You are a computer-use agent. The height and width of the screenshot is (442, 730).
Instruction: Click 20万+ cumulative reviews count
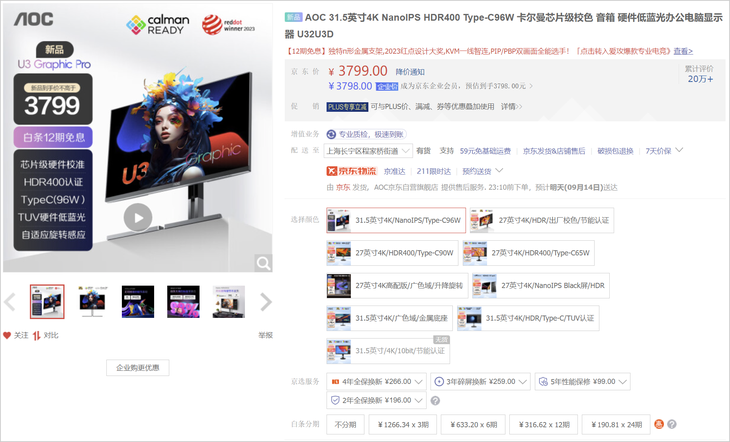tap(700, 79)
